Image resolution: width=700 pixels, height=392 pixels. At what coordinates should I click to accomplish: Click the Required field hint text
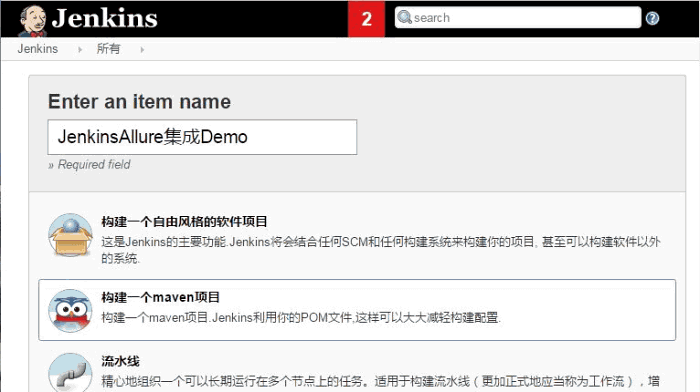pyautogui.click(x=89, y=165)
